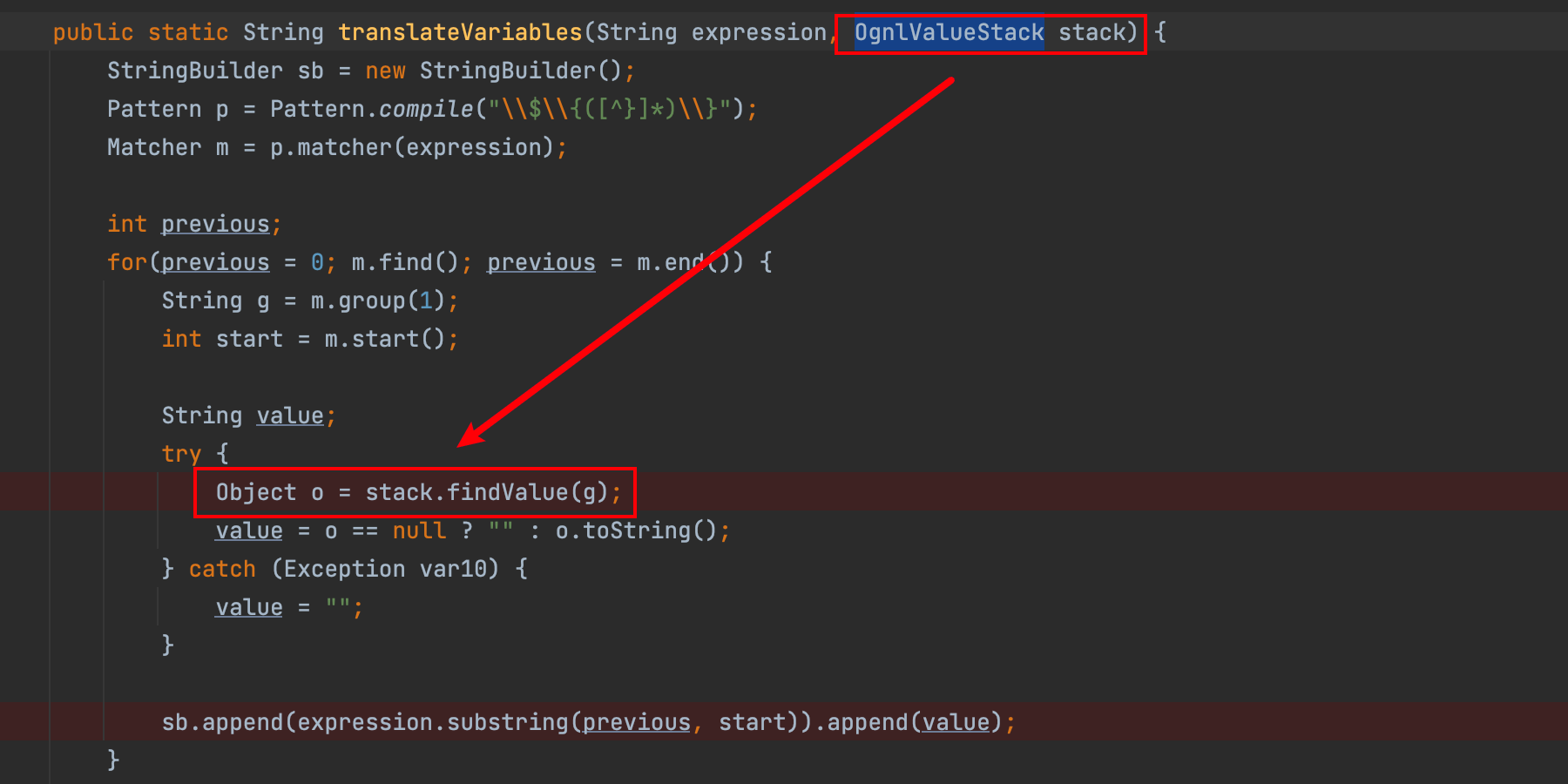This screenshot has height=784, width=1568.
Task: Click the 'for' keyword of the loop
Action: pos(126,263)
